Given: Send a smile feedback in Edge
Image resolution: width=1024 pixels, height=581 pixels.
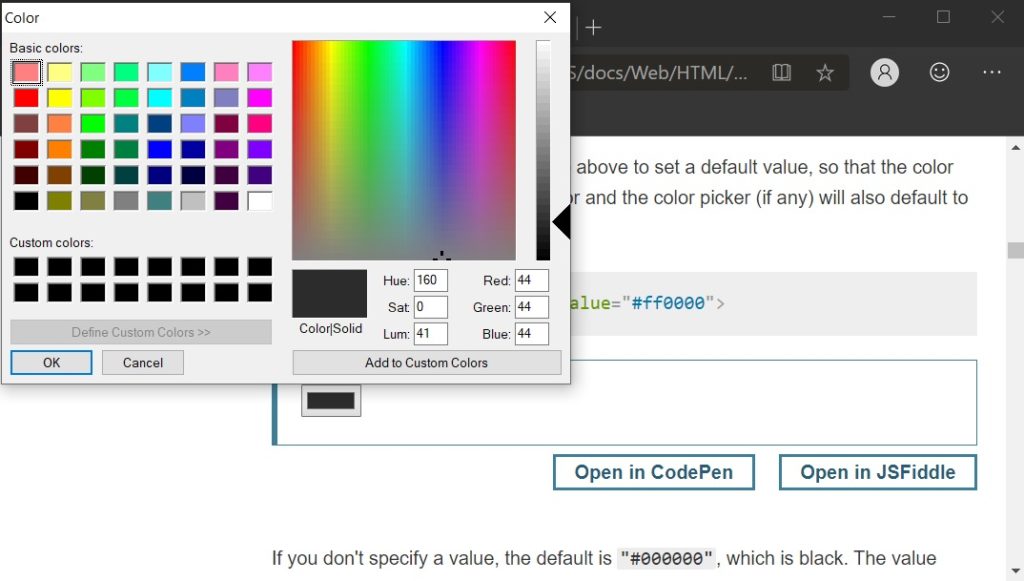Looking at the screenshot, I should (938, 72).
